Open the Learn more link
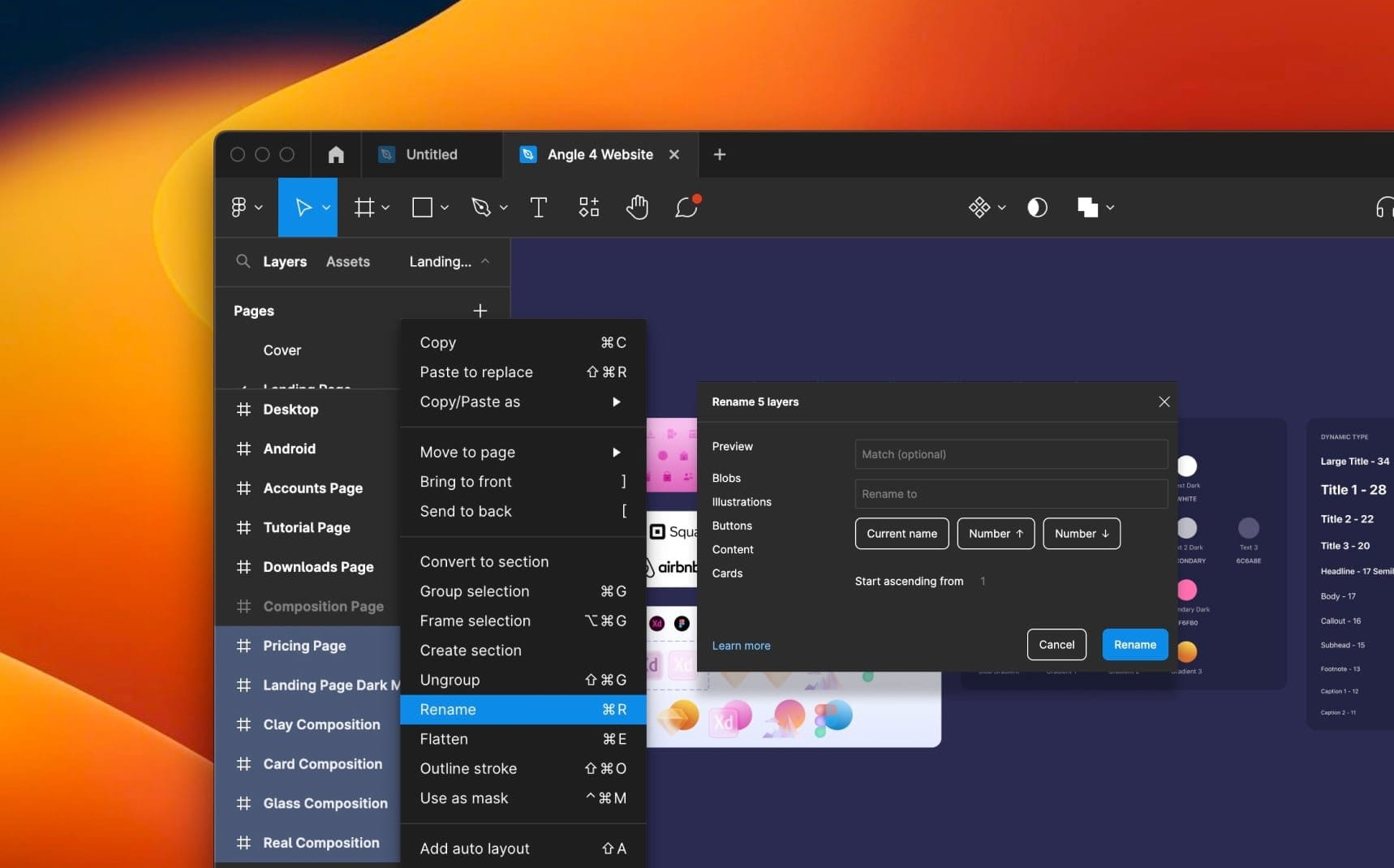The width and height of the screenshot is (1394, 868). pyautogui.click(x=741, y=646)
